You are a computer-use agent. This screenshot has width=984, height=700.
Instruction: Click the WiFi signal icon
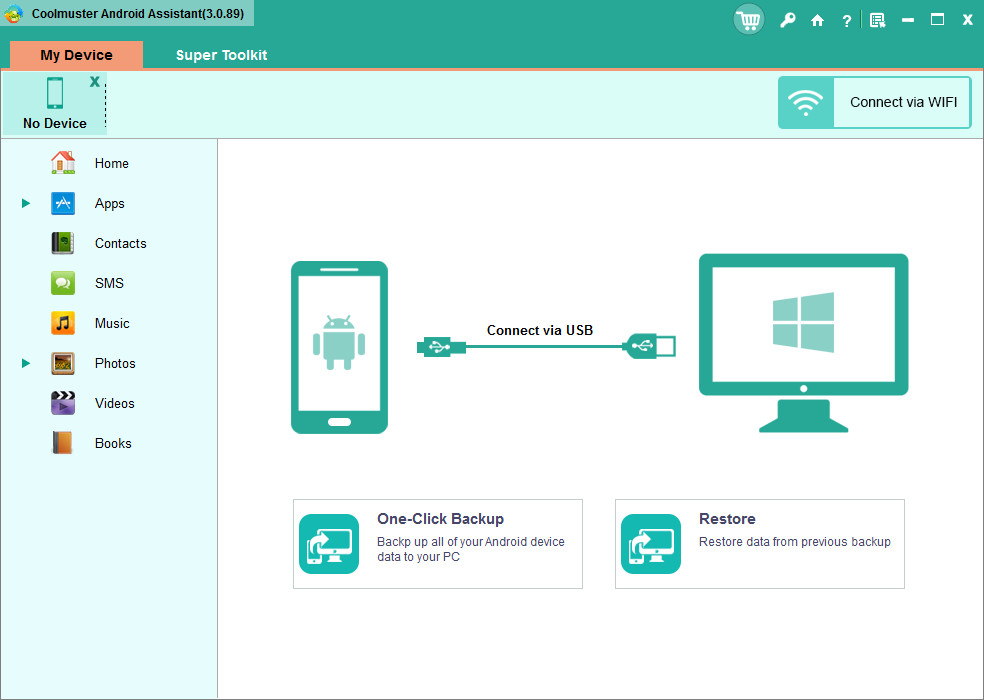click(806, 102)
